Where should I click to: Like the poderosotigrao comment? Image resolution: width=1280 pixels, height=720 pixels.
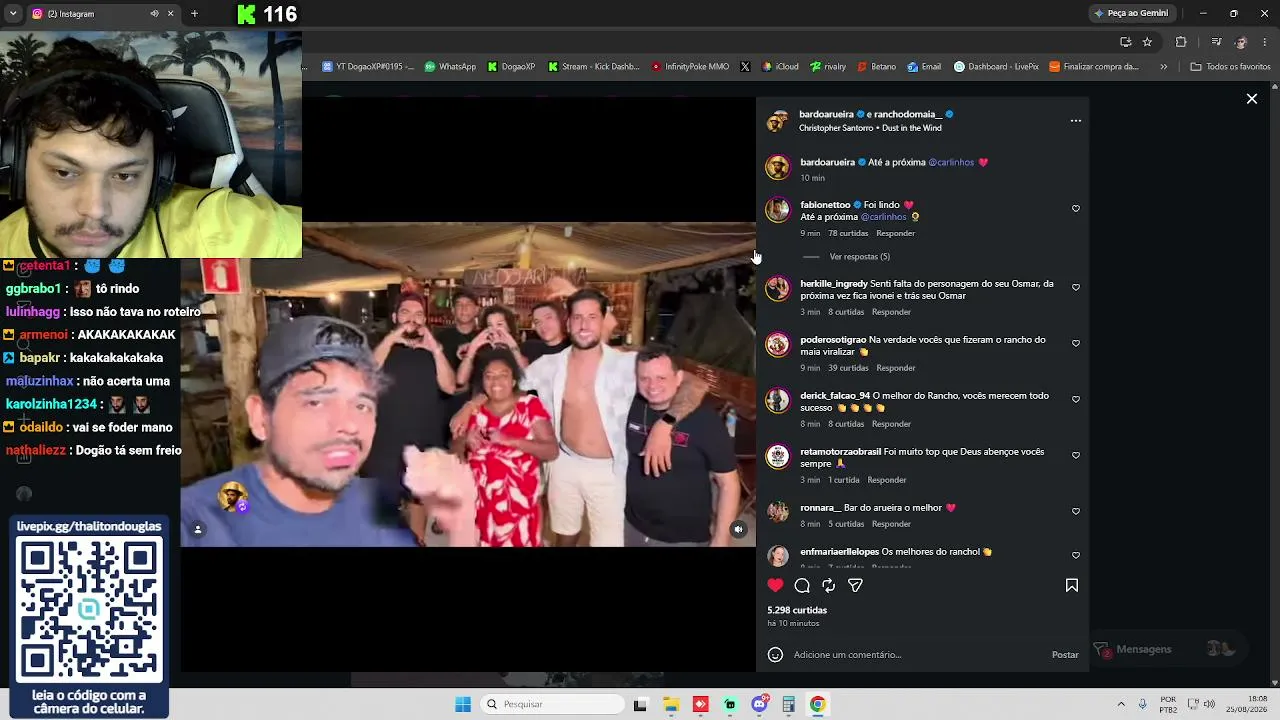point(1076,343)
